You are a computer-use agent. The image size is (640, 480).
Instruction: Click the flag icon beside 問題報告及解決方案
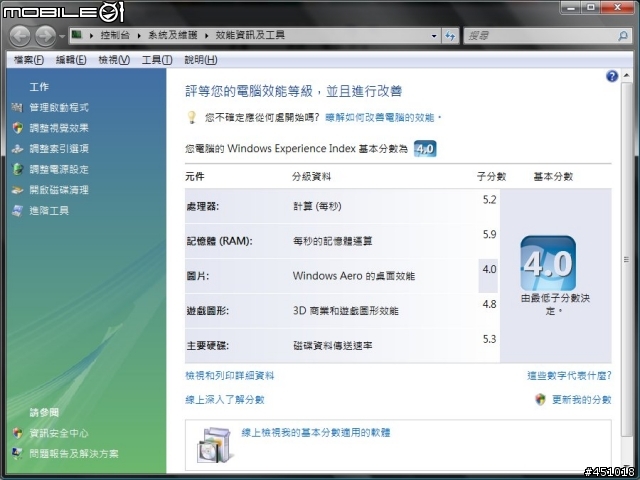(x=17, y=453)
